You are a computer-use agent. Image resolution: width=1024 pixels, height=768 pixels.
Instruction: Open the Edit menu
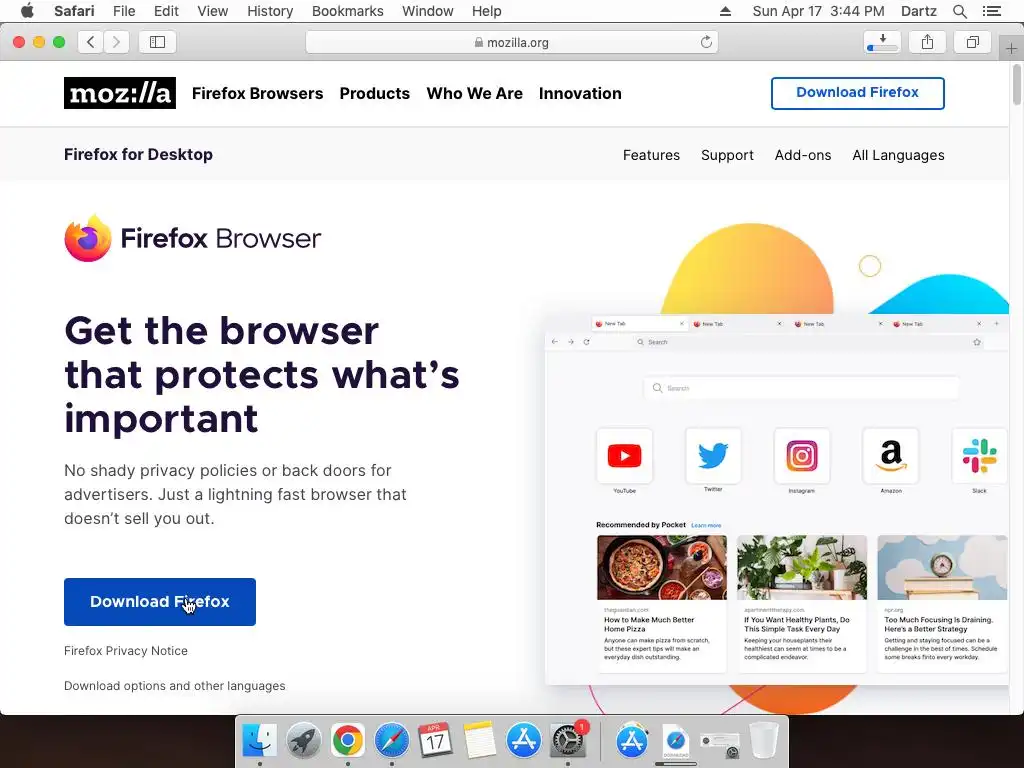(166, 11)
